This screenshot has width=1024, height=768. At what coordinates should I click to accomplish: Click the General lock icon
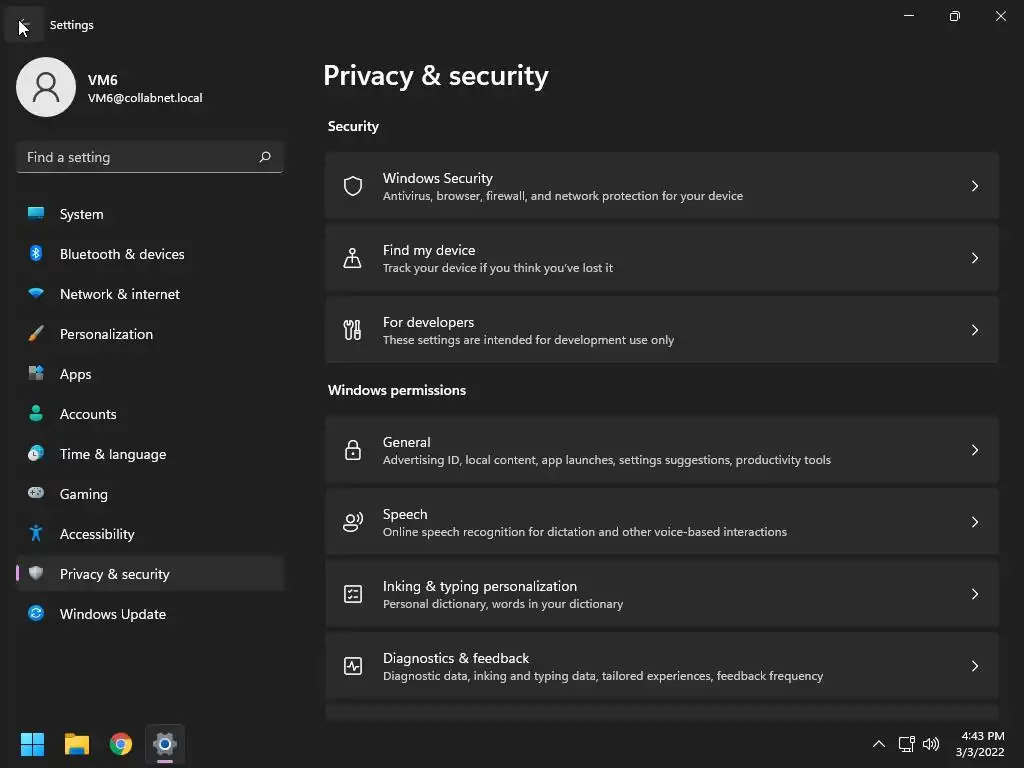(x=353, y=450)
